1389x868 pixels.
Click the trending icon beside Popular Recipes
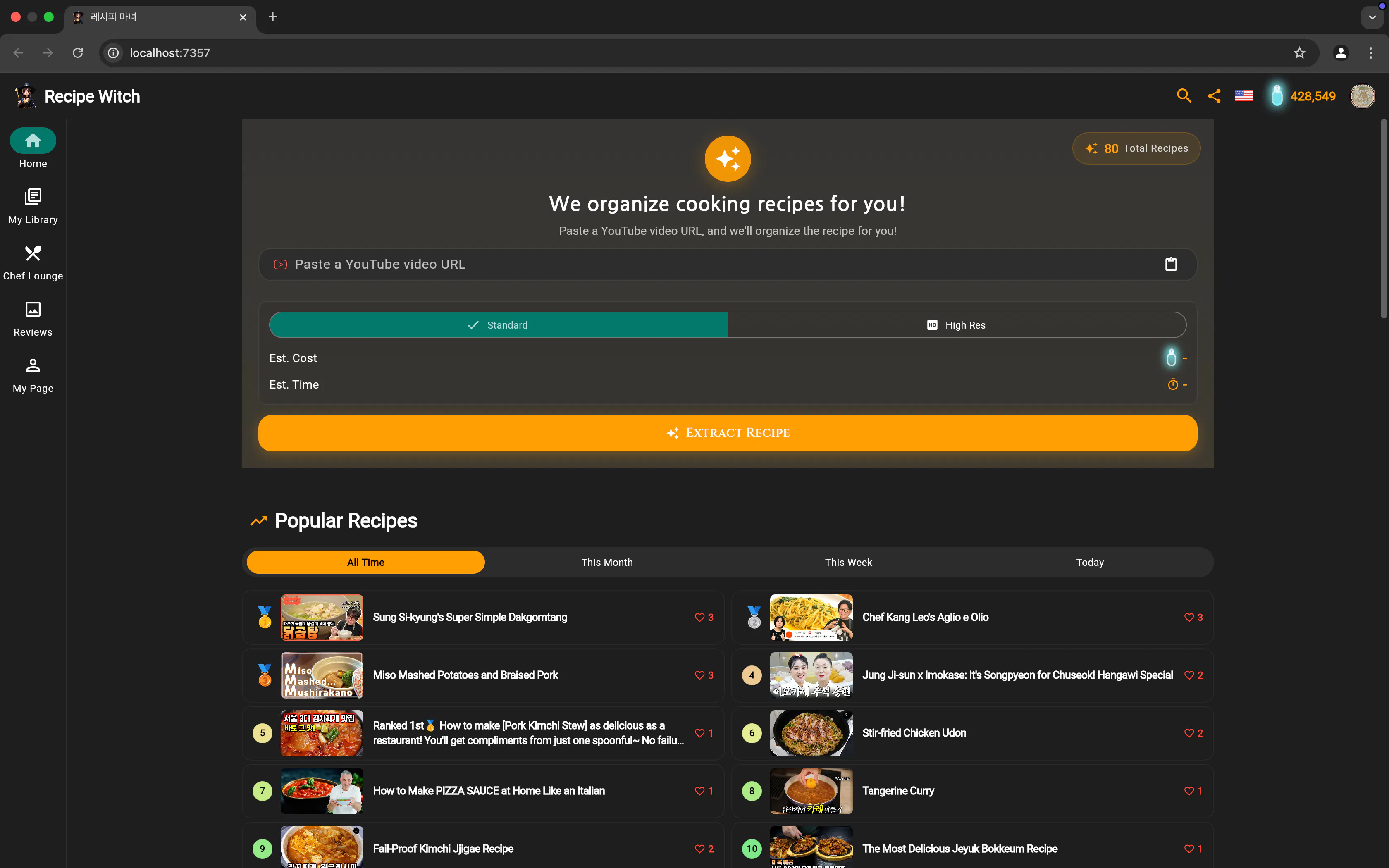click(x=258, y=521)
